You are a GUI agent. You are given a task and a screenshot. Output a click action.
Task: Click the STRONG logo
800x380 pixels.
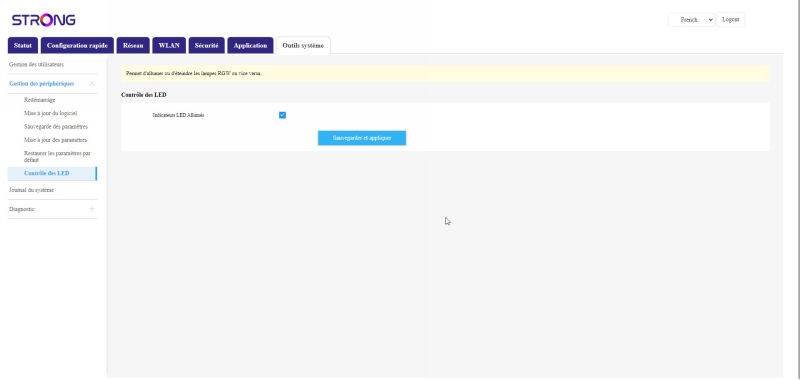(x=43, y=20)
